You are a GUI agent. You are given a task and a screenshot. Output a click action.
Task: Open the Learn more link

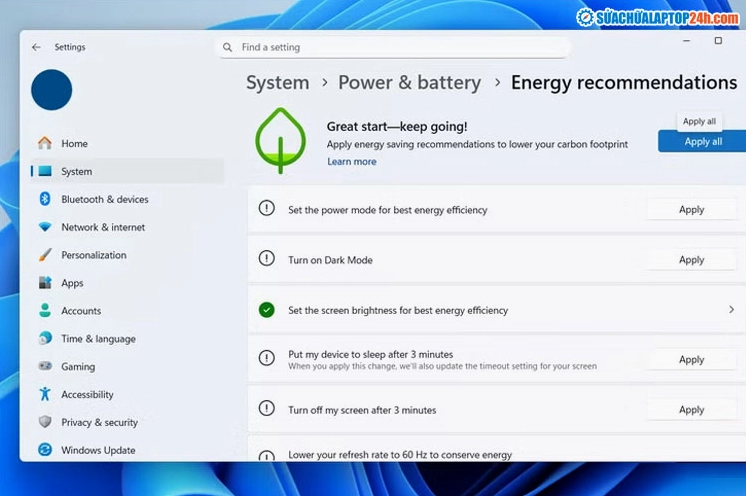pyautogui.click(x=352, y=162)
